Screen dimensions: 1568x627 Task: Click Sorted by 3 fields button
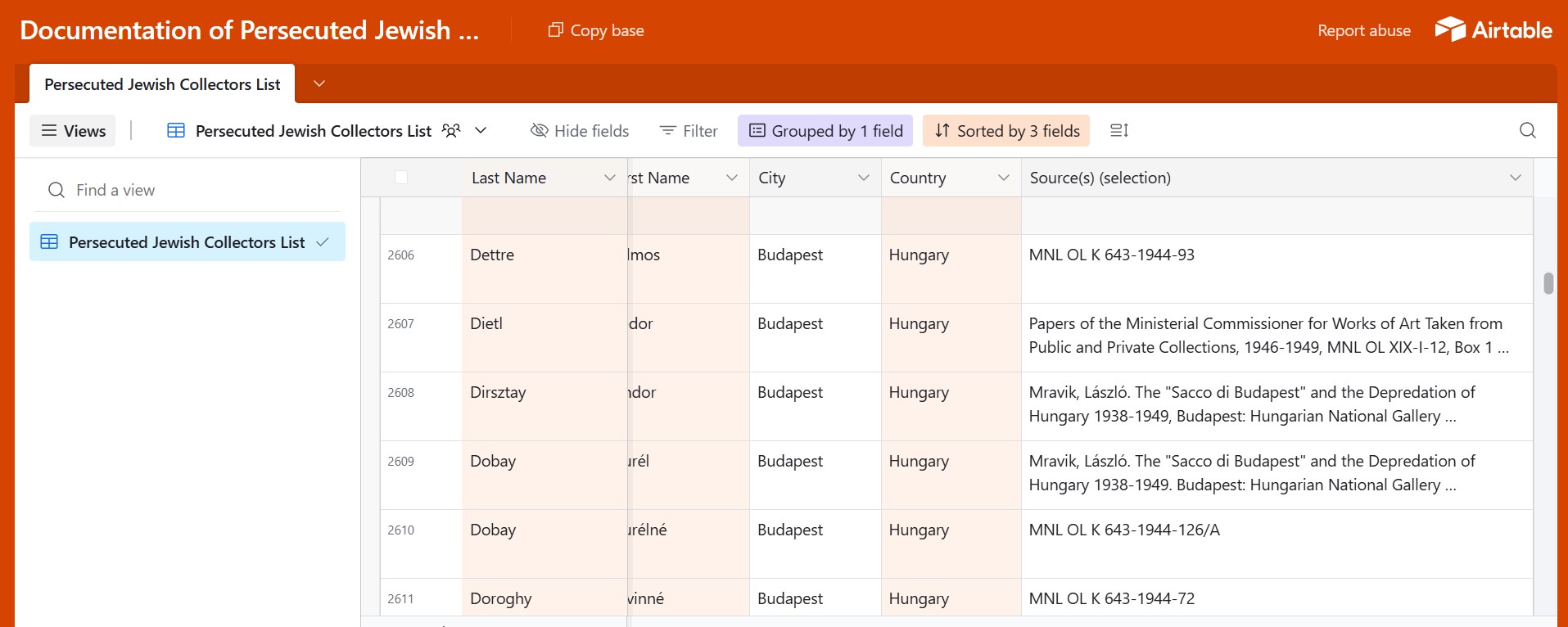1006,131
